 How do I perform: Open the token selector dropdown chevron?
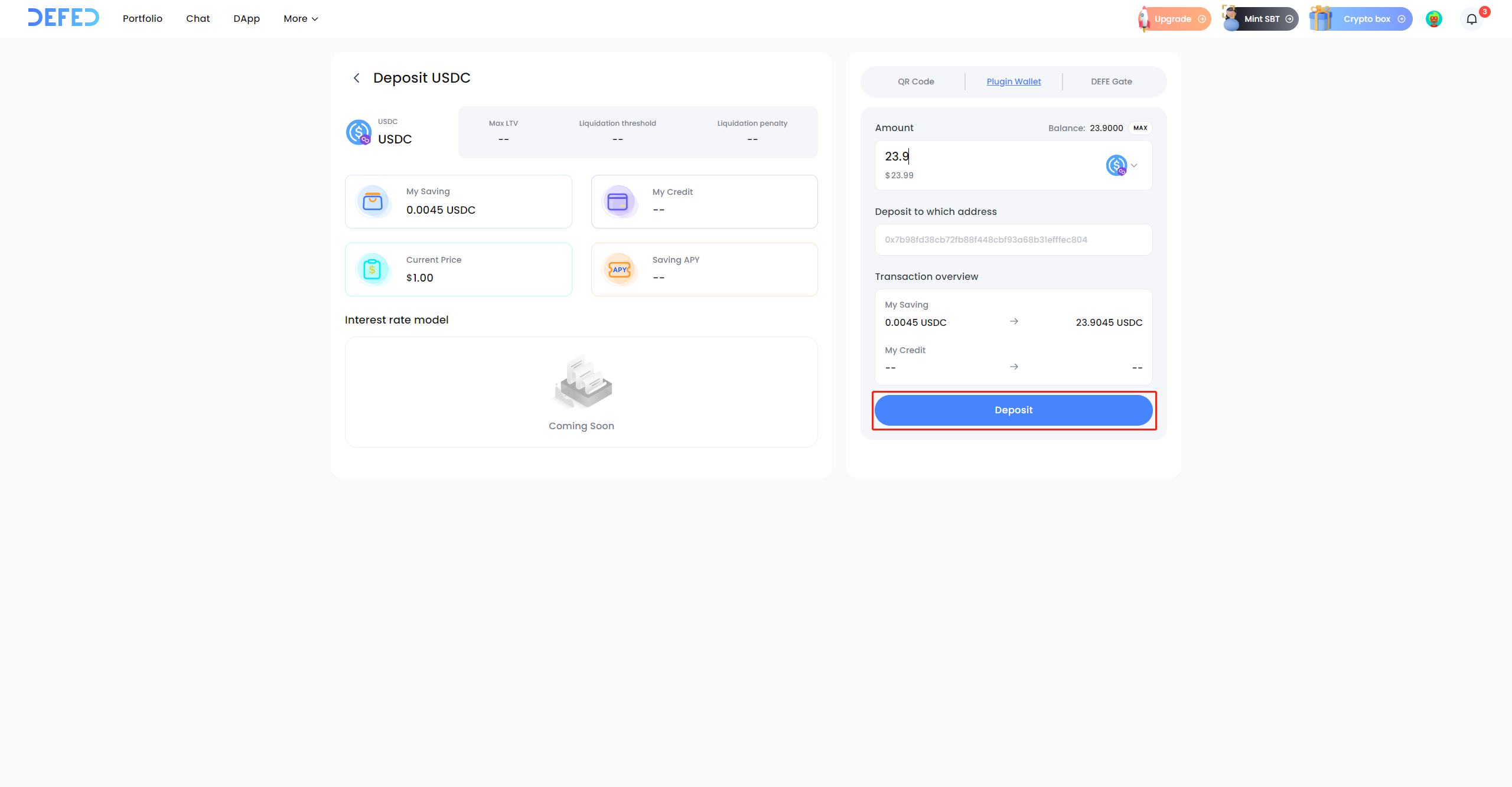click(1134, 165)
